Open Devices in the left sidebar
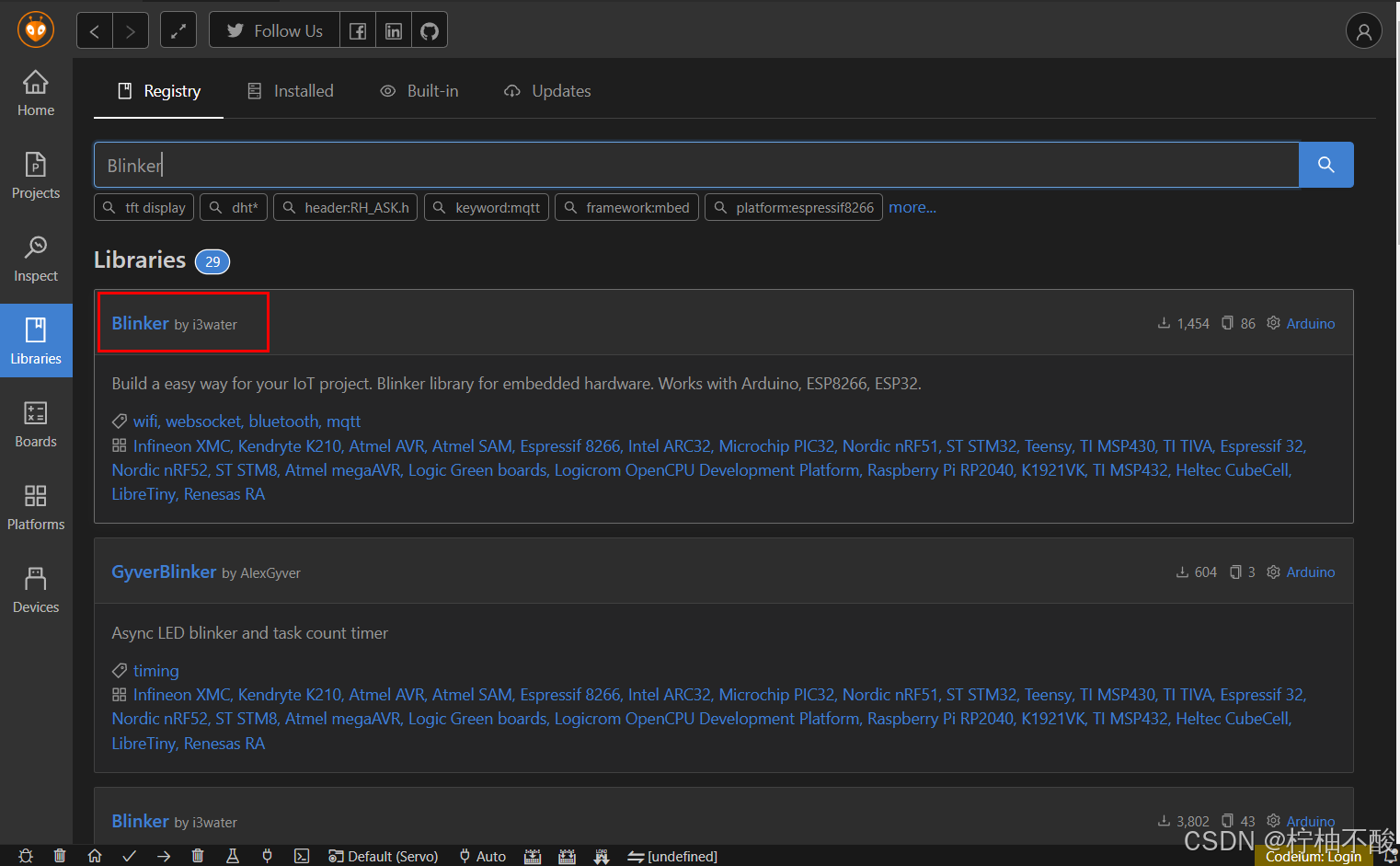Screen dimensions: 1400x866 (36, 591)
